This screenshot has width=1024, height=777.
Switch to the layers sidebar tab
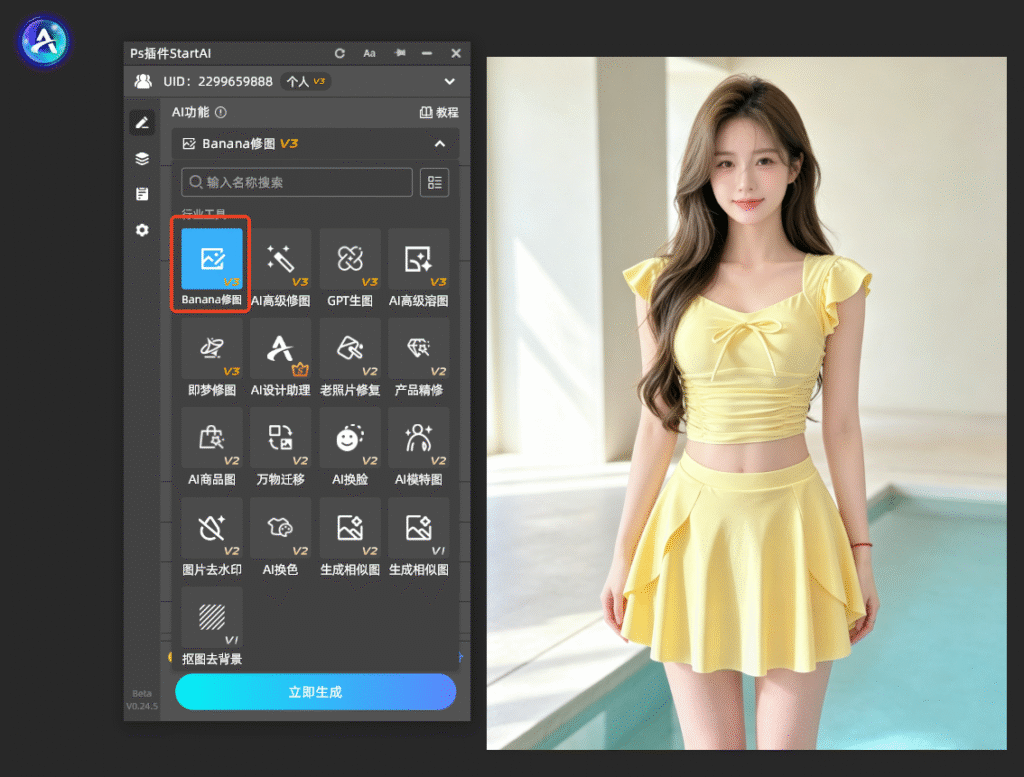coord(142,159)
